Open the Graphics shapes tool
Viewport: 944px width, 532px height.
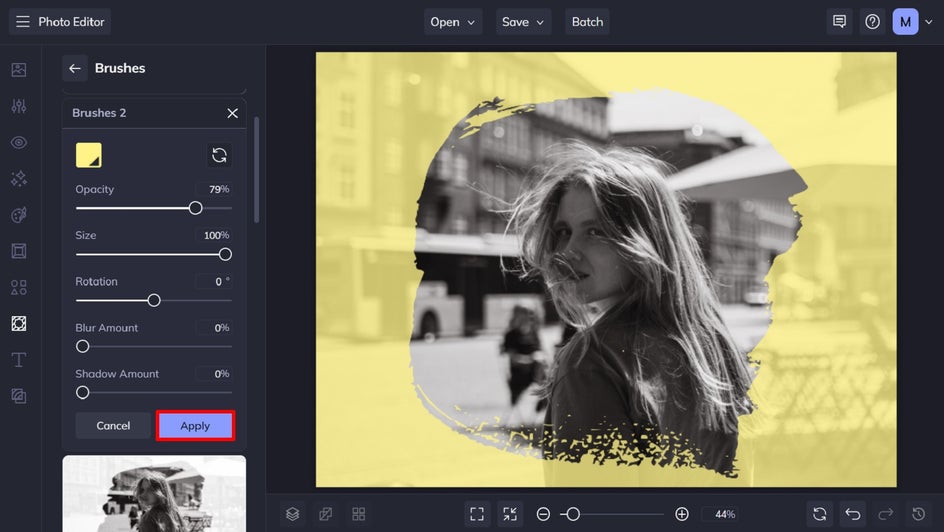coord(19,287)
